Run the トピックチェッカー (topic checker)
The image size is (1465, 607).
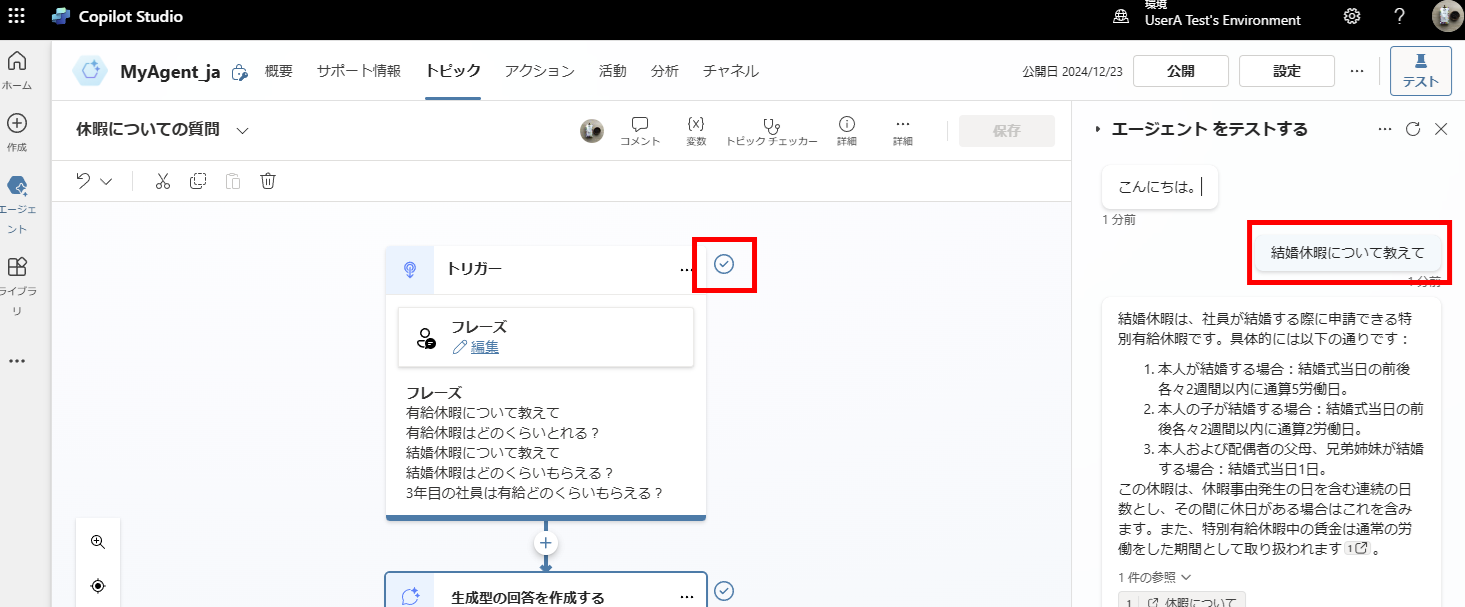tap(770, 129)
